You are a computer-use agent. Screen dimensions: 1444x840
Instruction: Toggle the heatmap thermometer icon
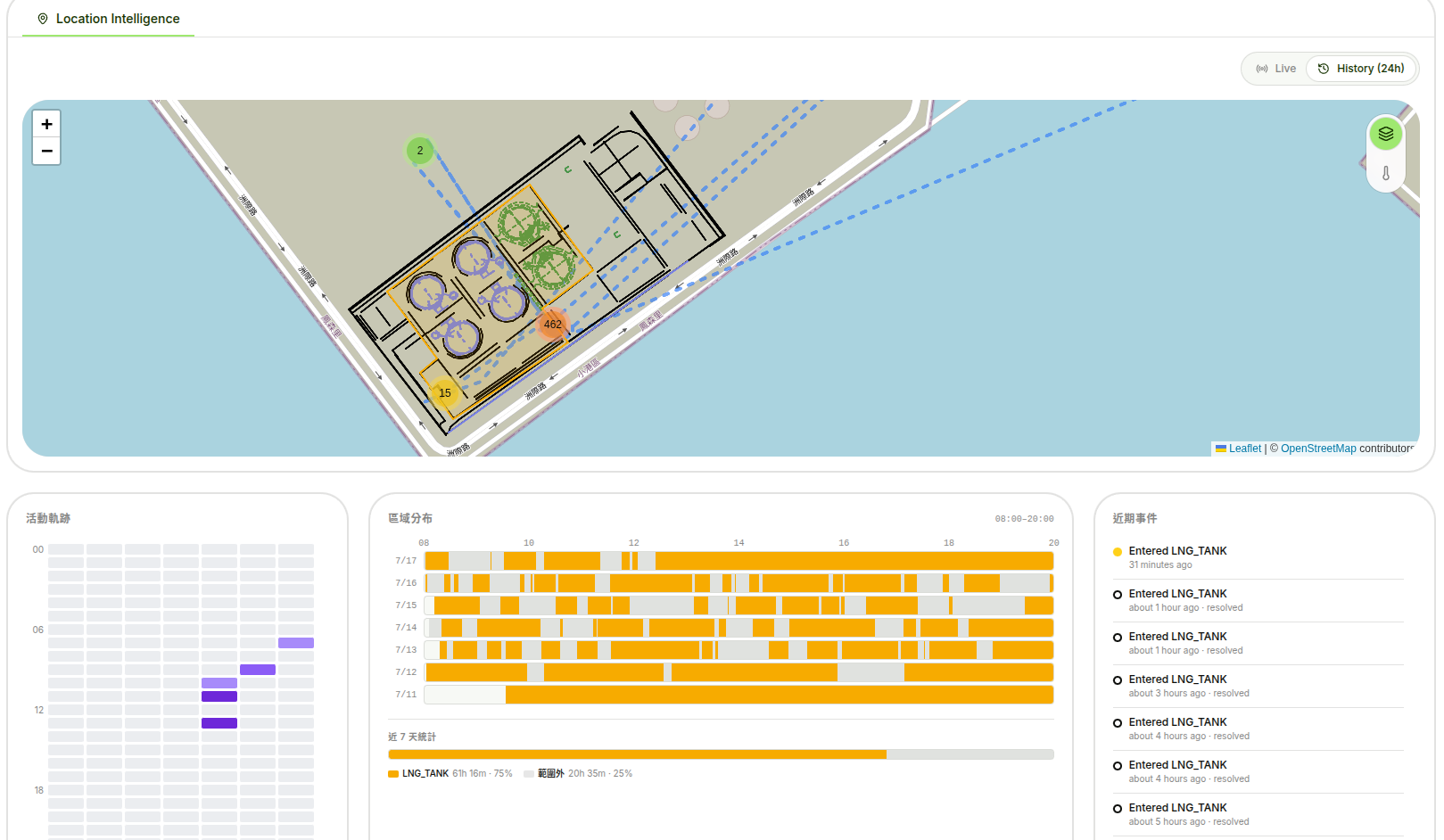coord(1385,173)
